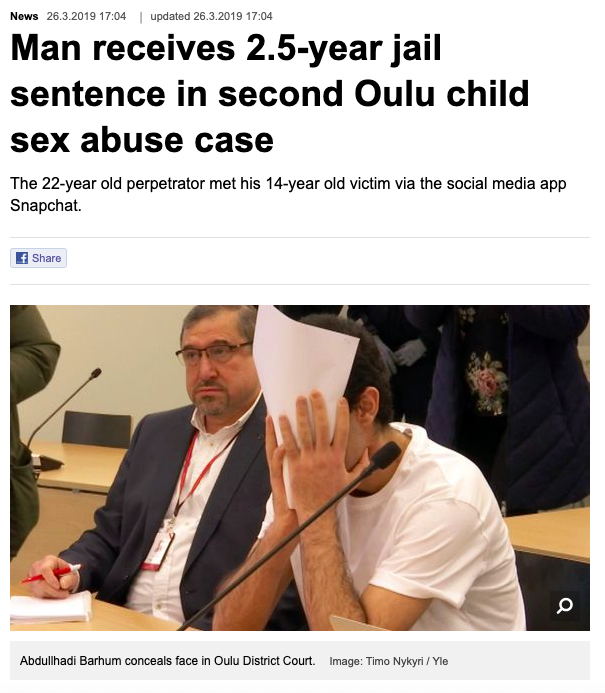This screenshot has width=605, height=693.
Task: Click the notepad on the table
Action: [51, 608]
